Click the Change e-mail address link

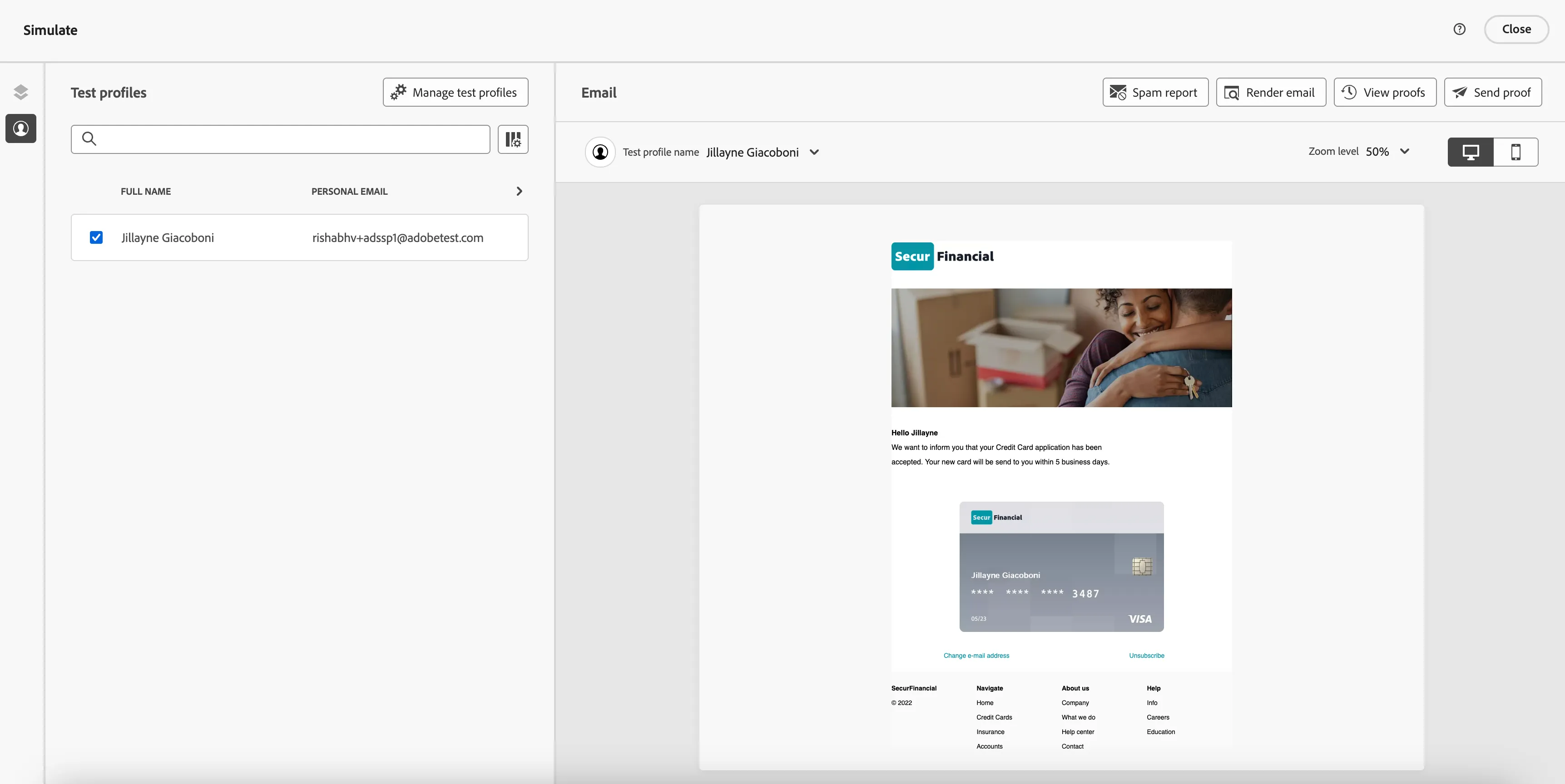(x=976, y=655)
